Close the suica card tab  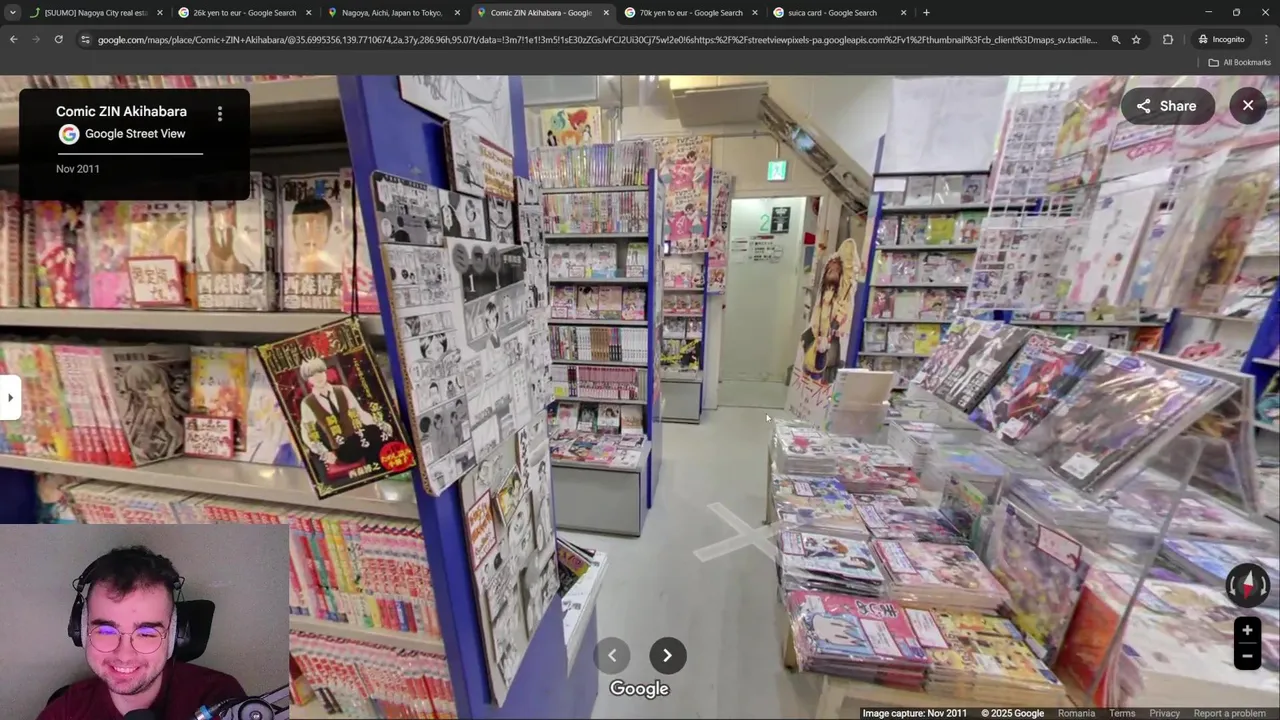tap(903, 13)
